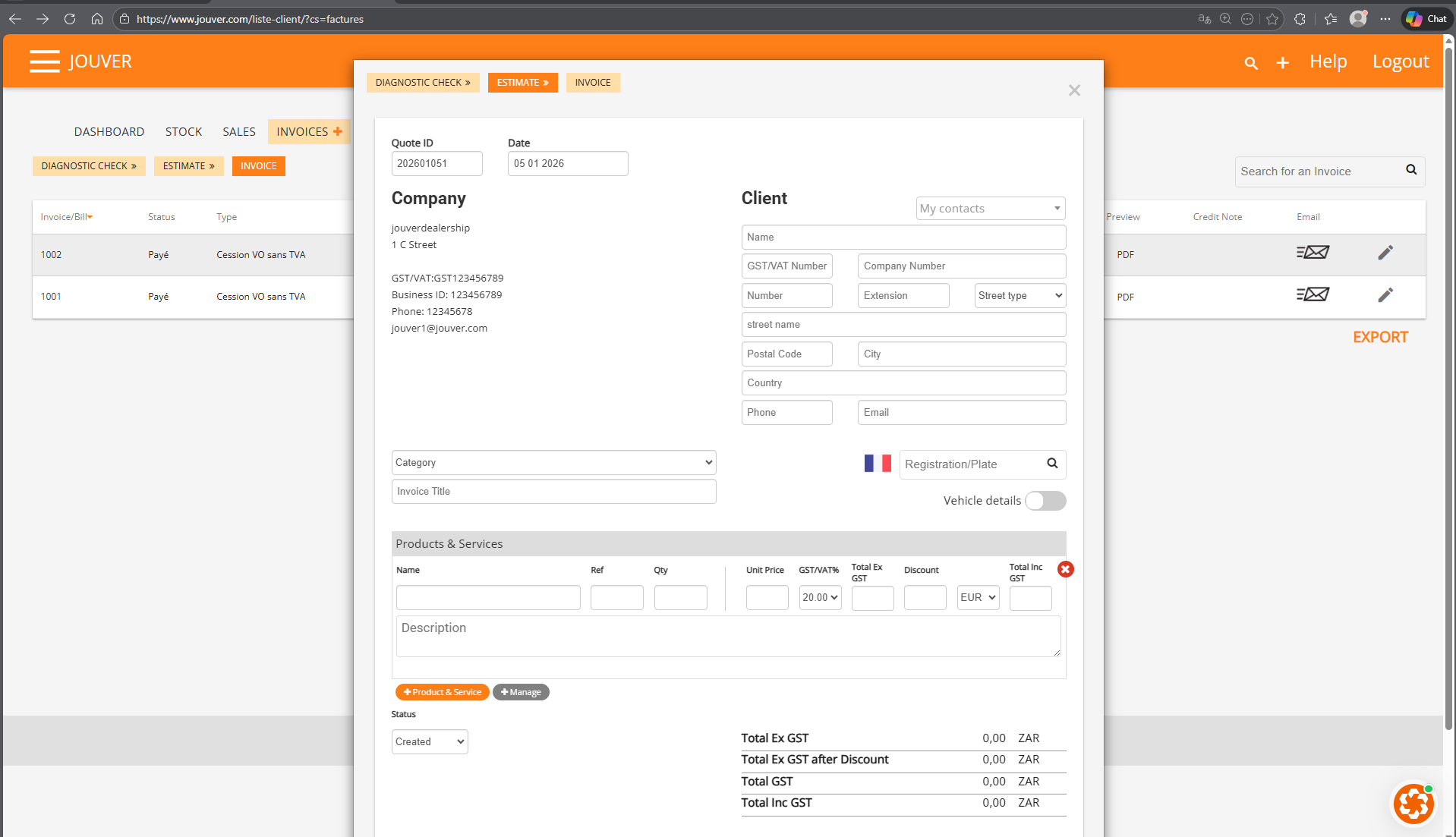This screenshot has height=837, width=1456.
Task: Open the My contacts dropdown
Action: click(991, 209)
